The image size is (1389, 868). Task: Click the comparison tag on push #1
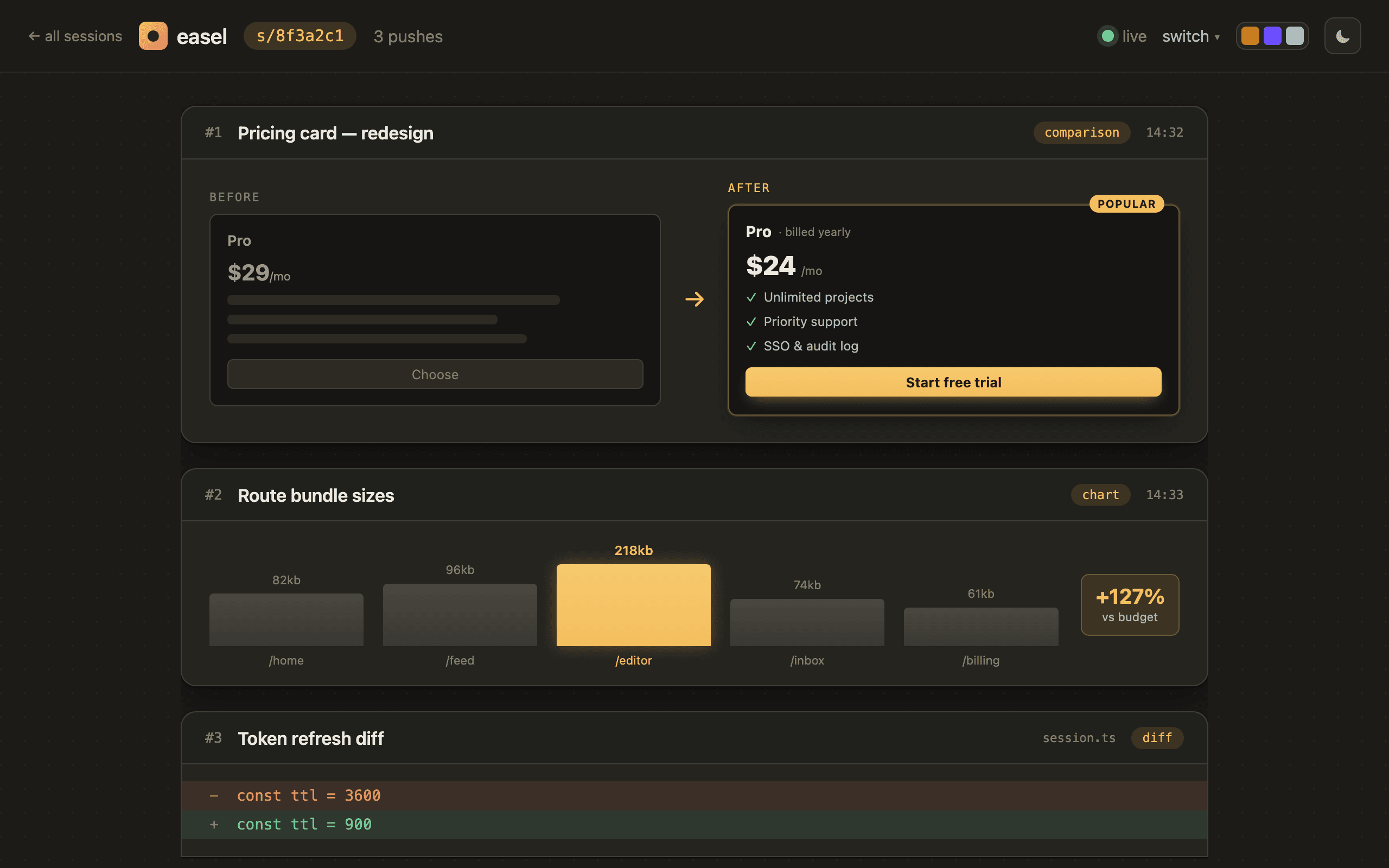(1082, 132)
